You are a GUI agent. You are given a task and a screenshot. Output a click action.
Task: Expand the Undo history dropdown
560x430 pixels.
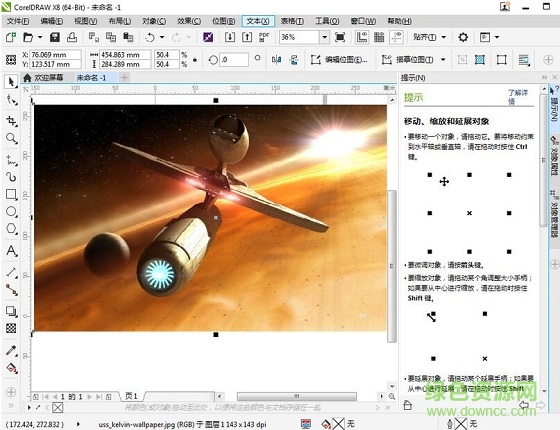[x=162, y=37]
